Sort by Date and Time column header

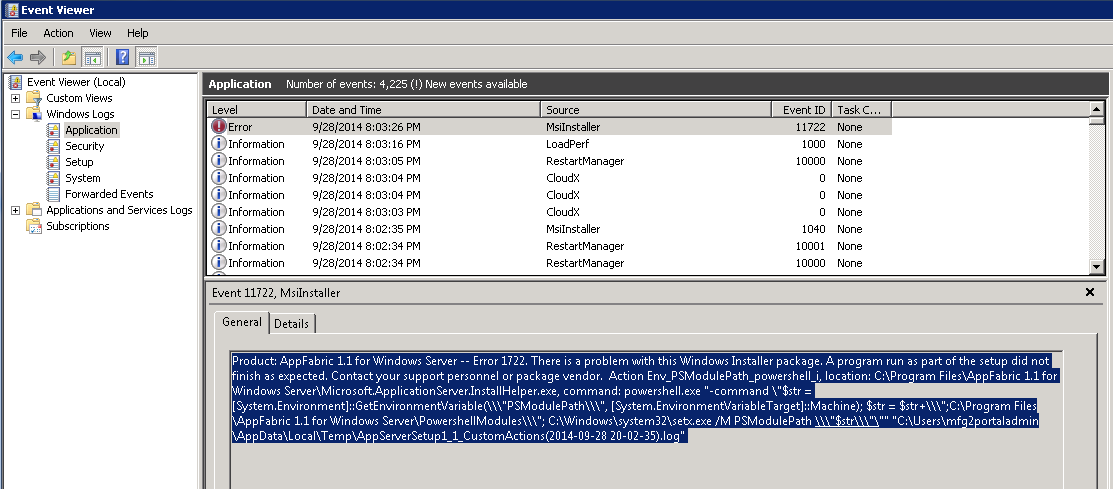pyautogui.click(x=423, y=110)
